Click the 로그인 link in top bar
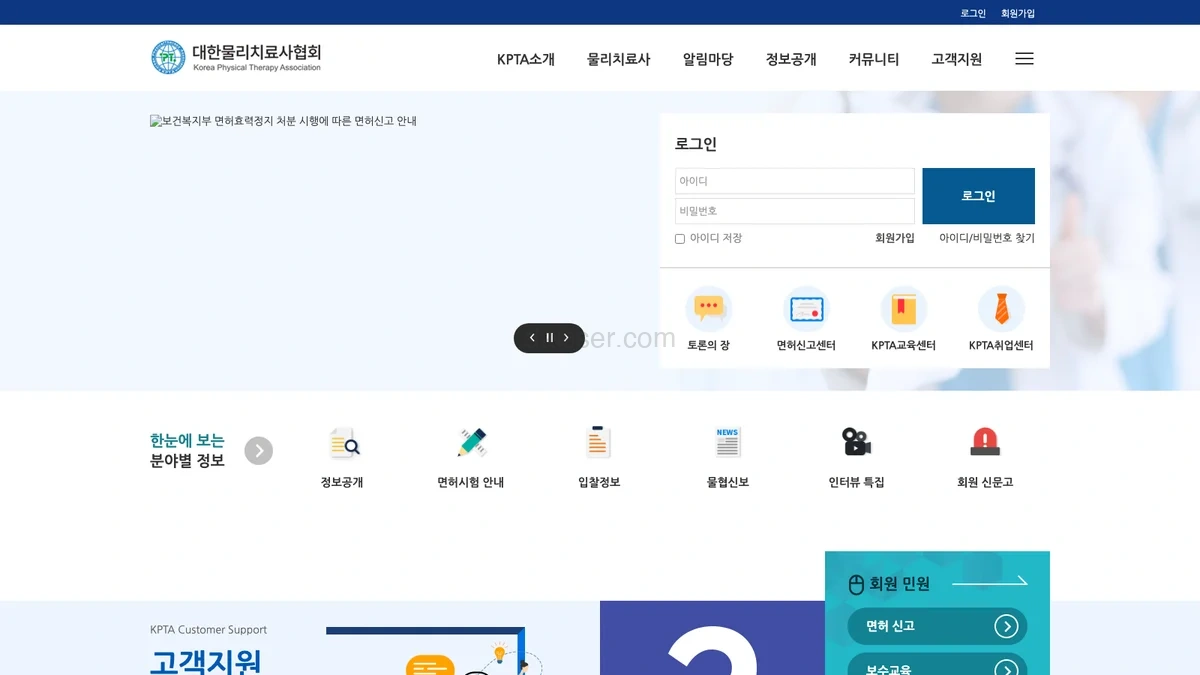The image size is (1200, 675). pos(973,13)
